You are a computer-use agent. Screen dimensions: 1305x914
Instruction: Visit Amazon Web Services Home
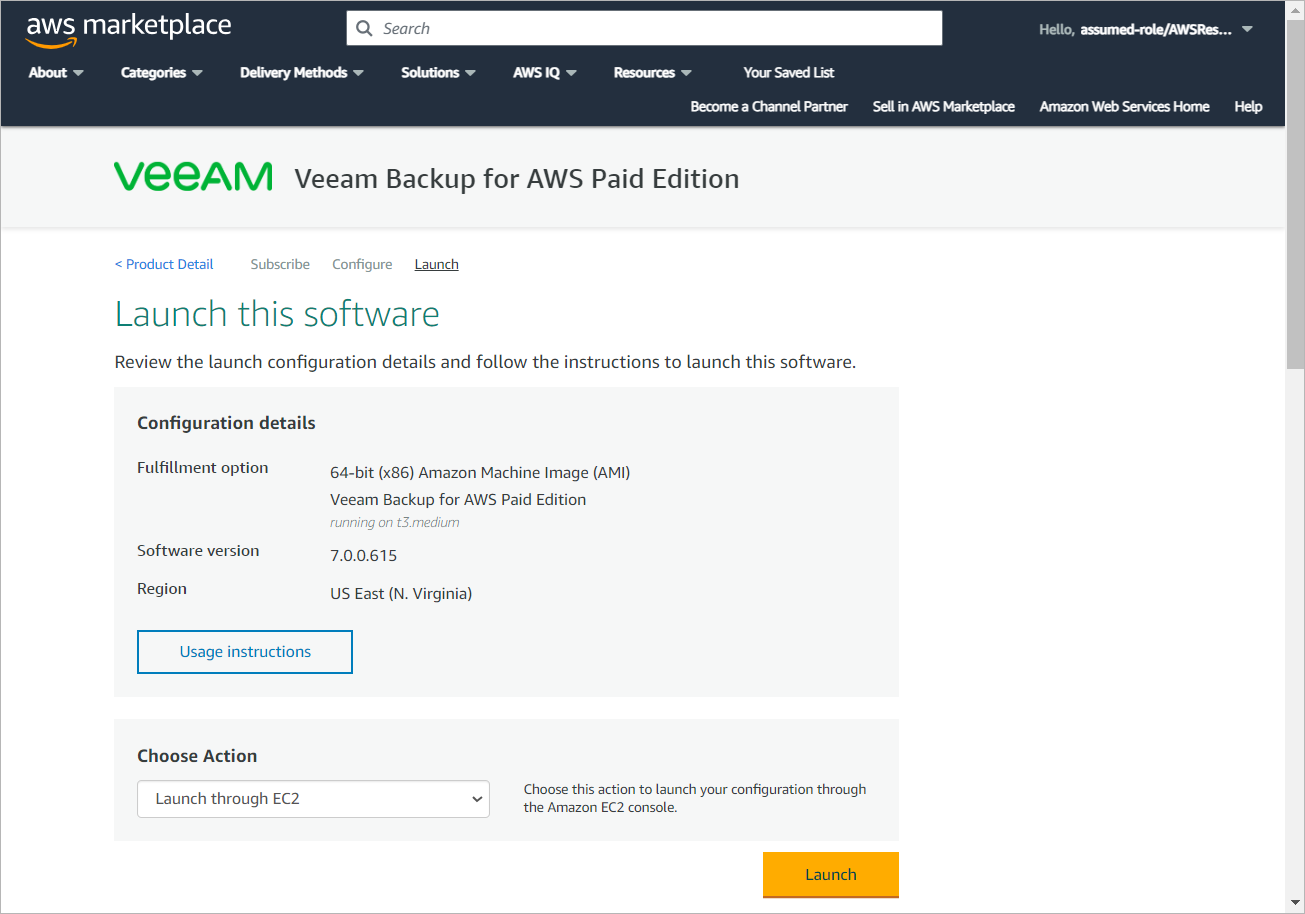click(x=1124, y=107)
